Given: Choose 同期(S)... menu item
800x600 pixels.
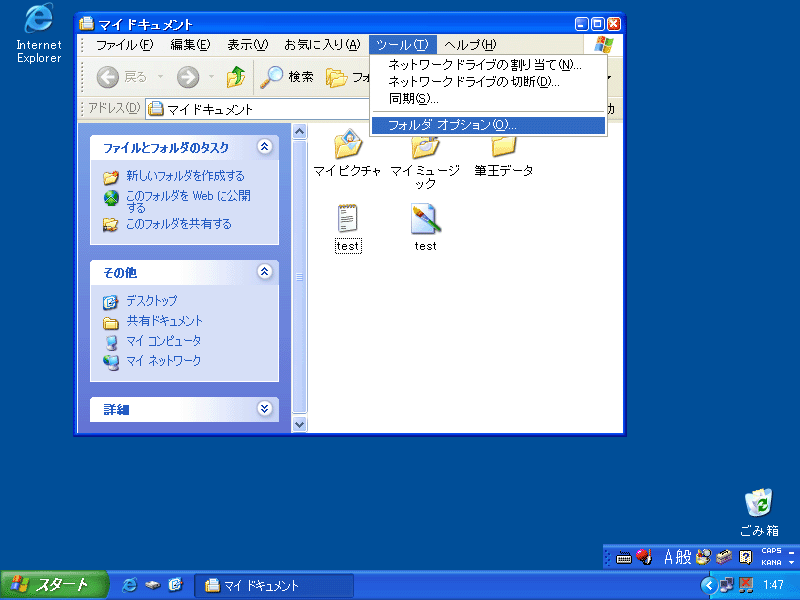Looking at the screenshot, I should 488,98.
